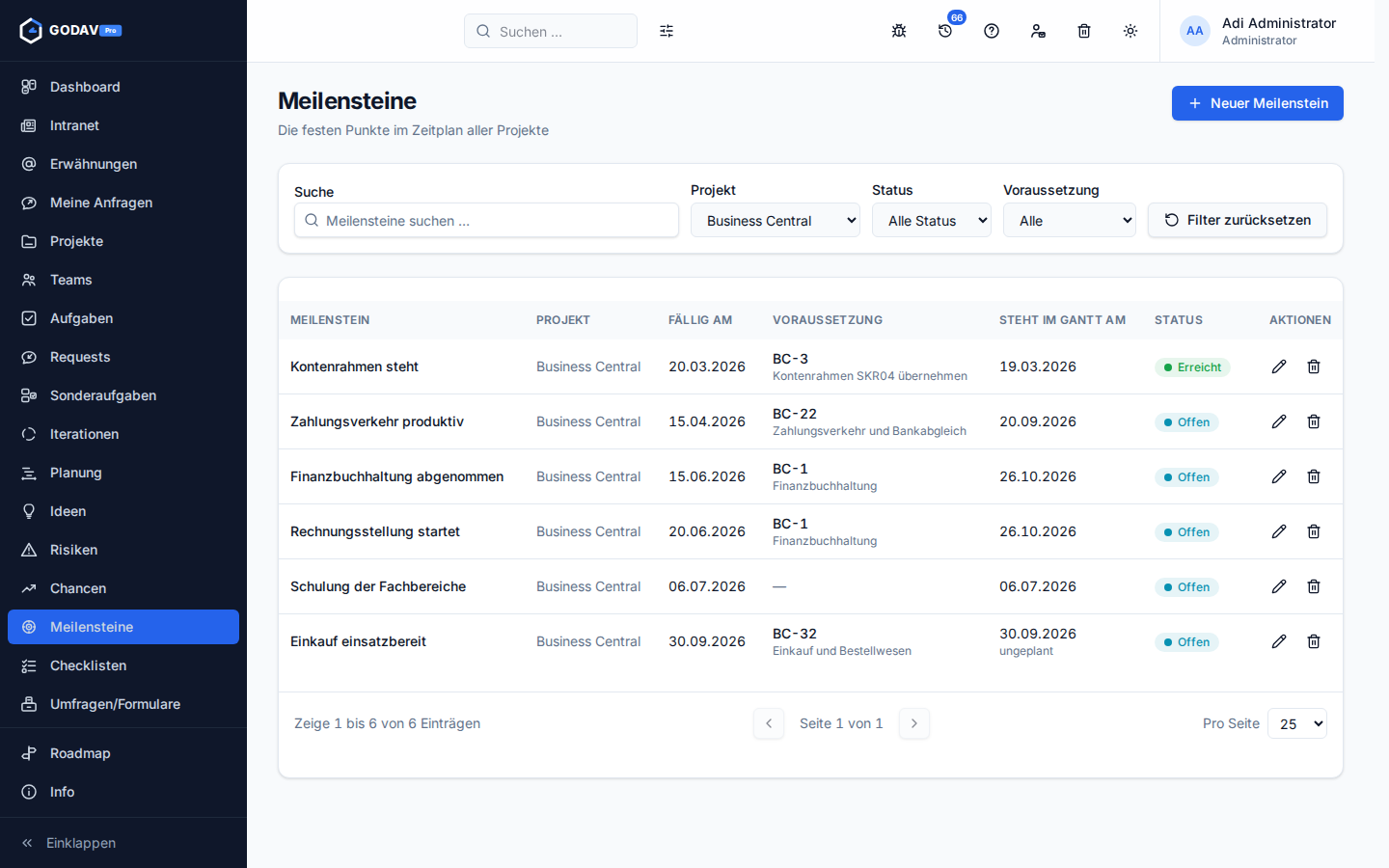Image resolution: width=1389 pixels, height=868 pixels.
Task: Click the global Suchen field in header
Action: click(x=551, y=31)
